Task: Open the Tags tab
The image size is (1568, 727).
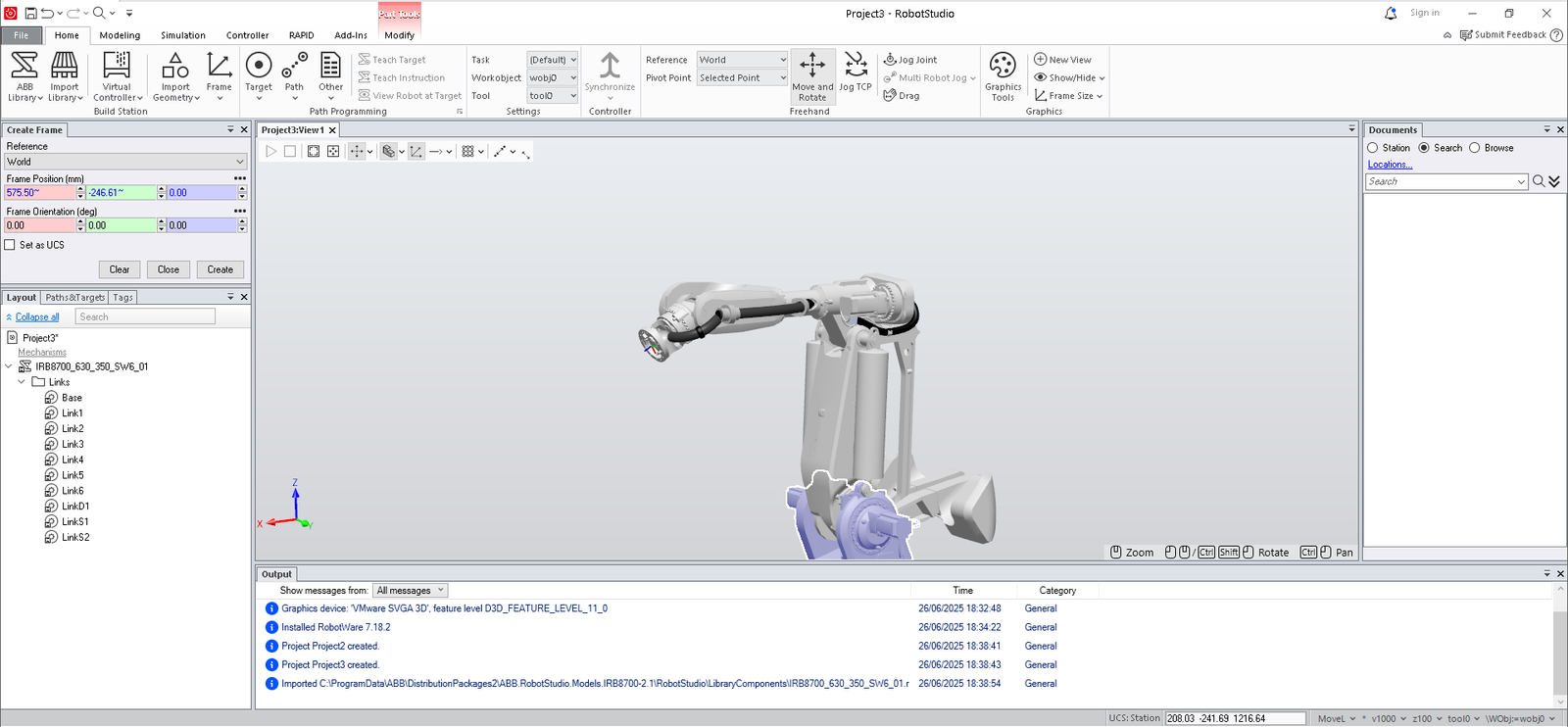Action: (122, 298)
